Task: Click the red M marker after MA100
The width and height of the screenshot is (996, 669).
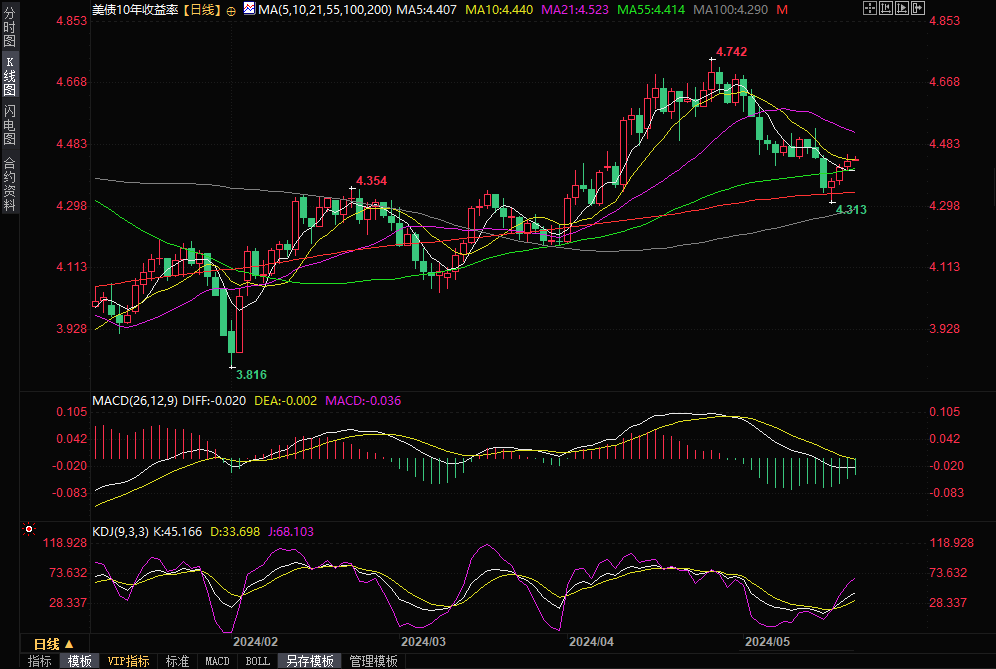Action: coord(781,9)
